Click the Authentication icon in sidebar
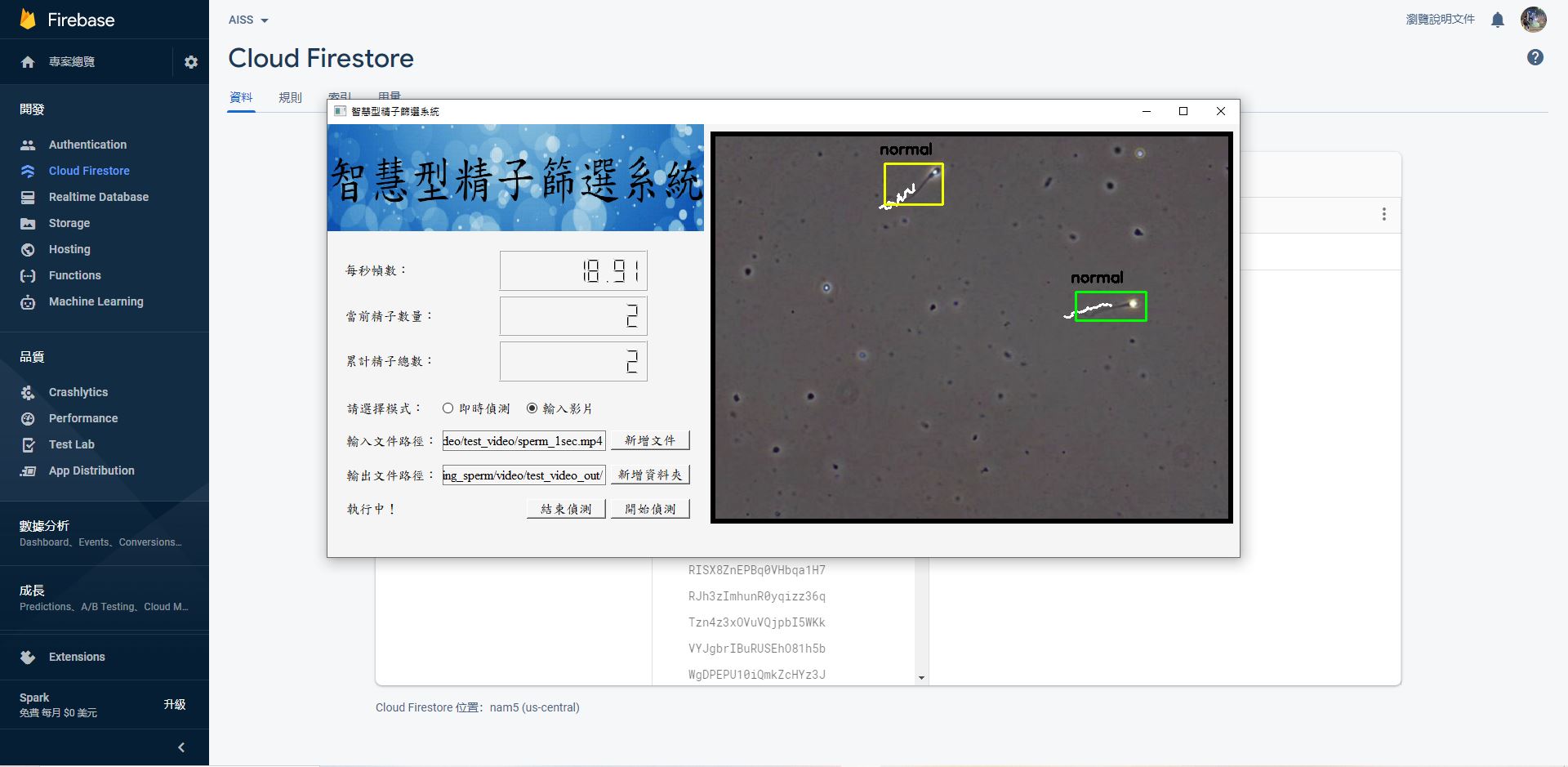The height and width of the screenshot is (767, 1568). point(28,145)
